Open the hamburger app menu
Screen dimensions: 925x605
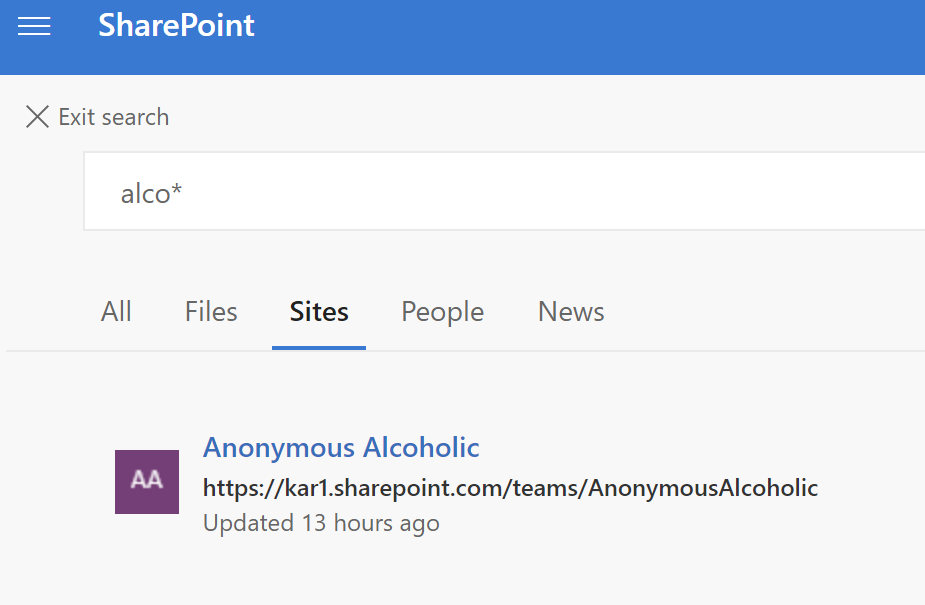tap(34, 27)
